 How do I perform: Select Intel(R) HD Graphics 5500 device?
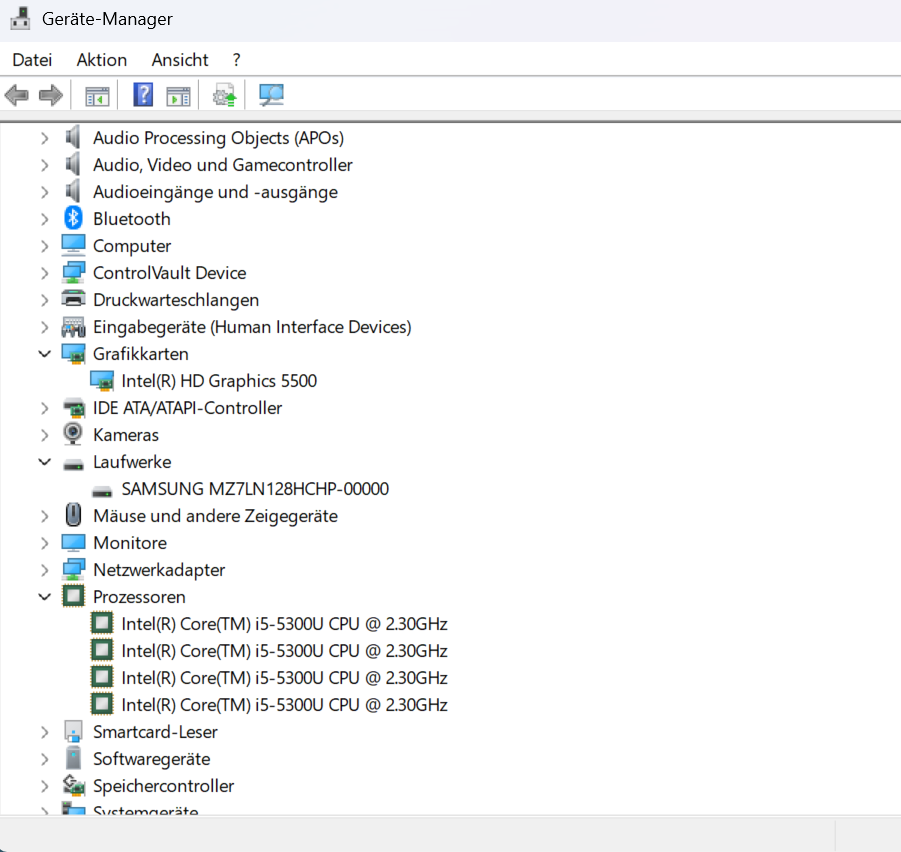(x=219, y=381)
